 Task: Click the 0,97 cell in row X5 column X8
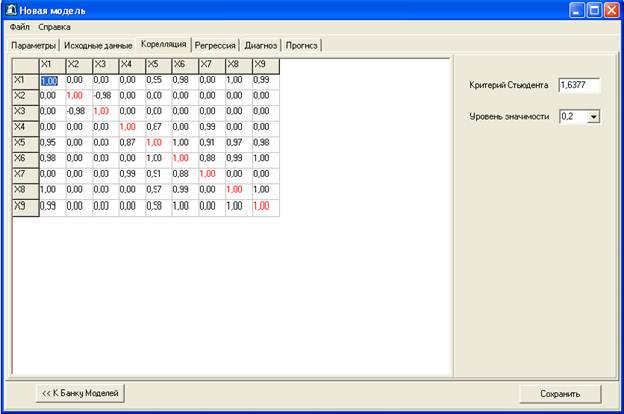[239, 144]
